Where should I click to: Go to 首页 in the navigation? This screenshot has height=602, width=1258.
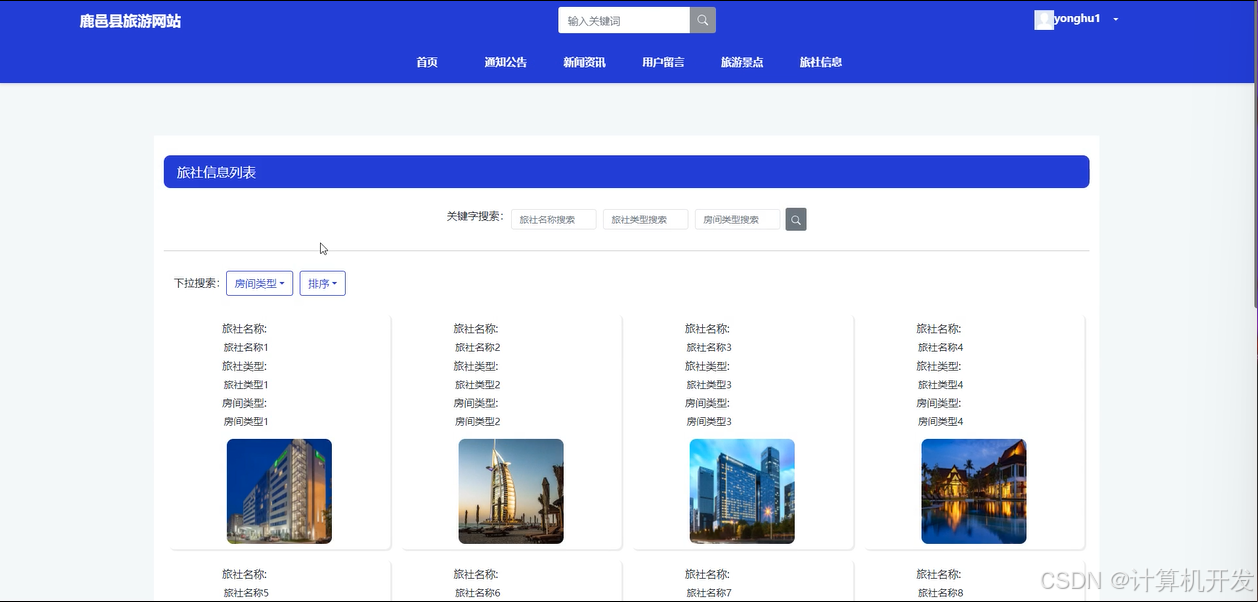click(x=427, y=62)
